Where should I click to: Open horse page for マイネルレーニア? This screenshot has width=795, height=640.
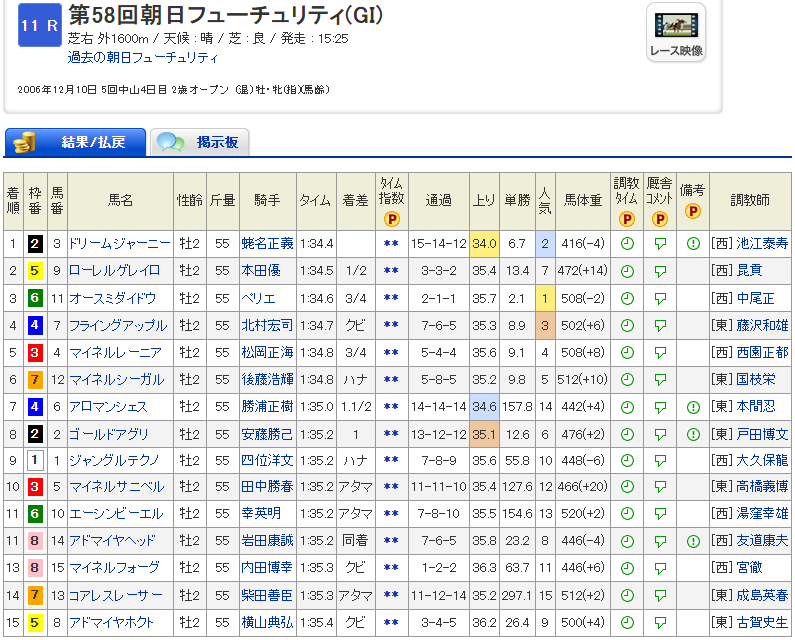pyautogui.click(x=115, y=352)
